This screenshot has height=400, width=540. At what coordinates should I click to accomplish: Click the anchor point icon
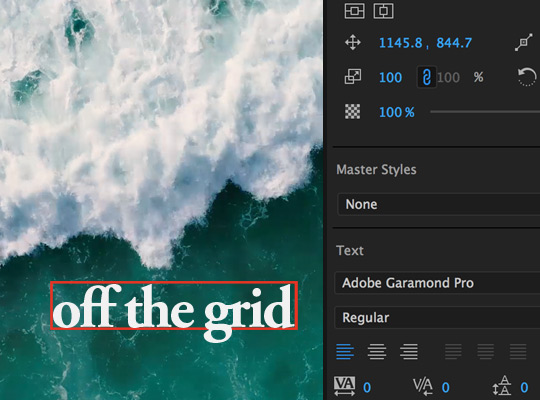coord(523,43)
